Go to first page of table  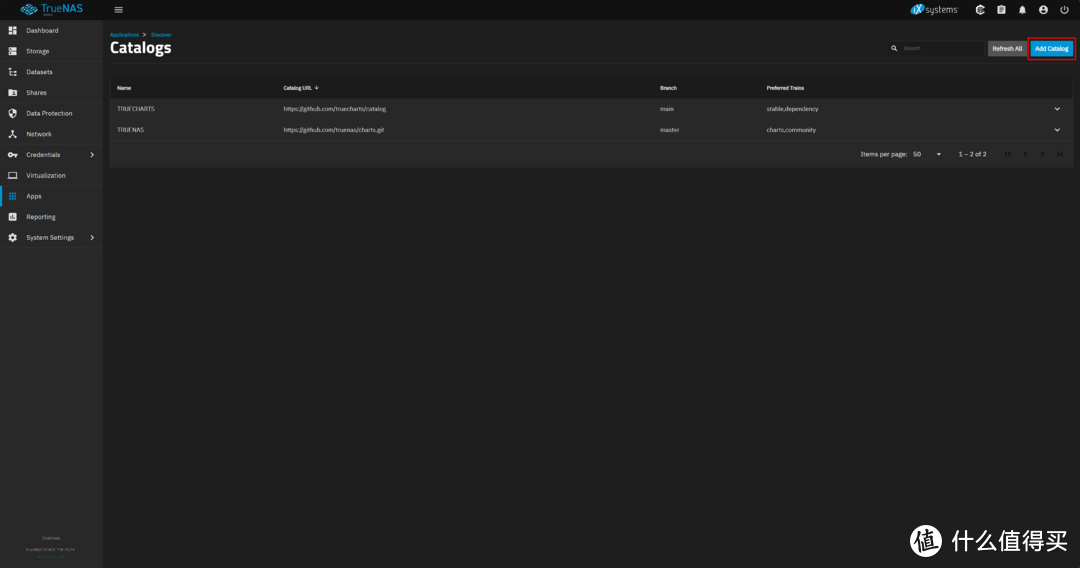(1008, 154)
